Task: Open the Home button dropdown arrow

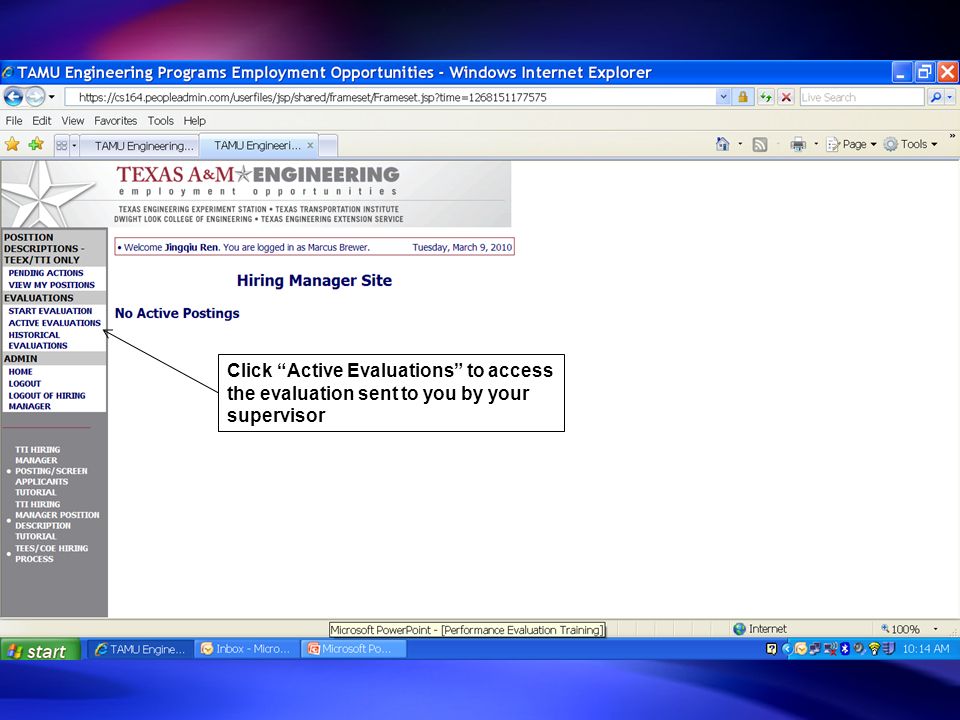Action: (x=740, y=144)
